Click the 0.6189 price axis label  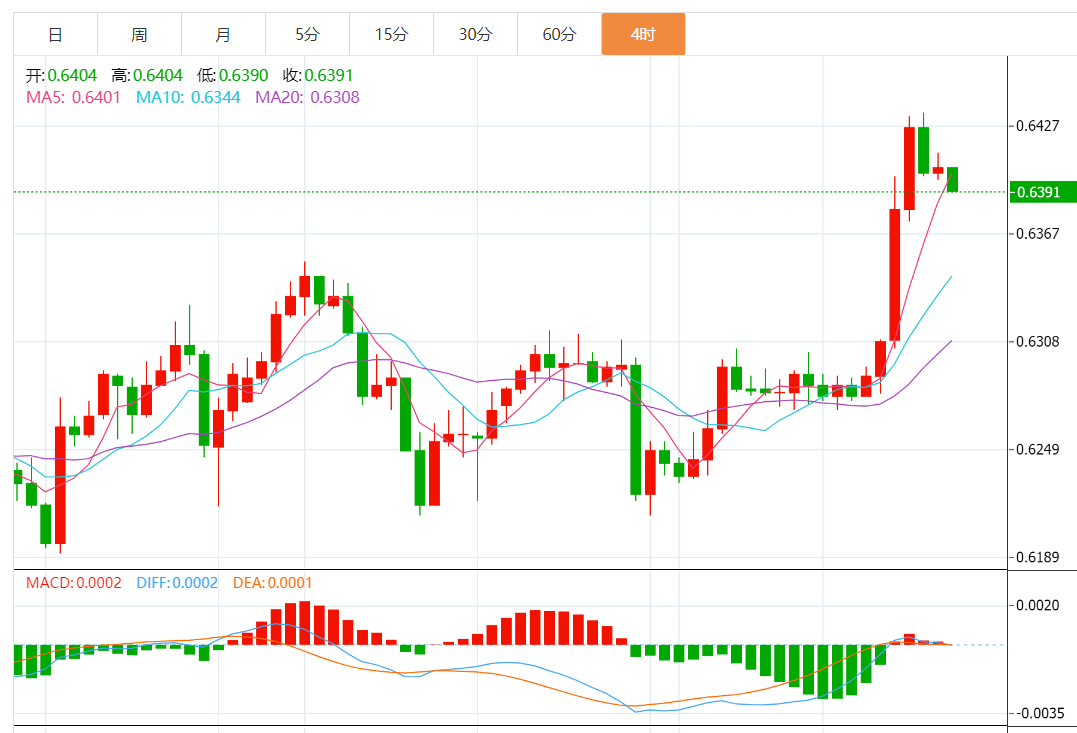[x=1038, y=557]
